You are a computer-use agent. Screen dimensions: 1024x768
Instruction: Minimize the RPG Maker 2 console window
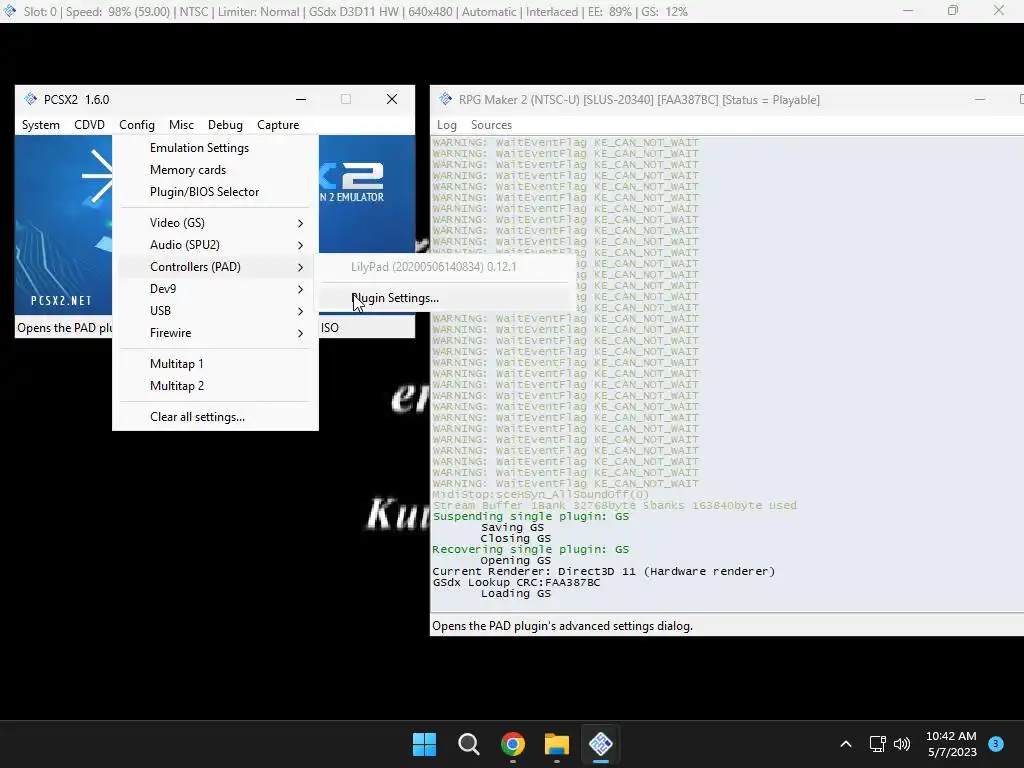click(980, 99)
